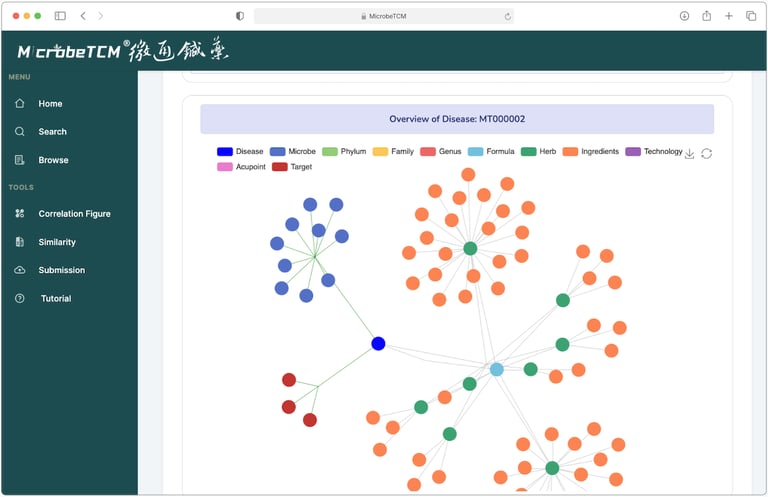Go back with the browser back arrow
Image resolution: width=768 pixels, height=497 pixels.
(83, 16)
